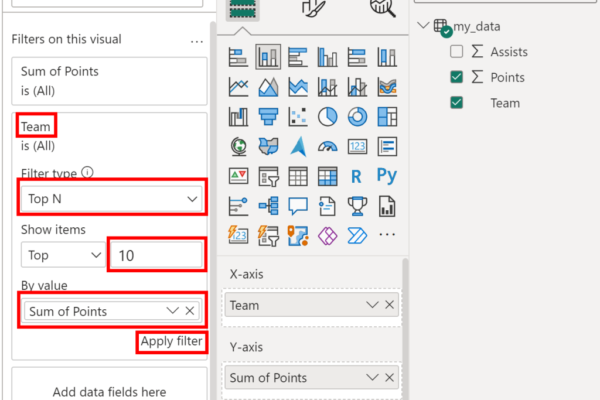The width and height of the screenshot is (600, 400).
Task: Expand the Sum of Points filter card
Action: (109, 81)
